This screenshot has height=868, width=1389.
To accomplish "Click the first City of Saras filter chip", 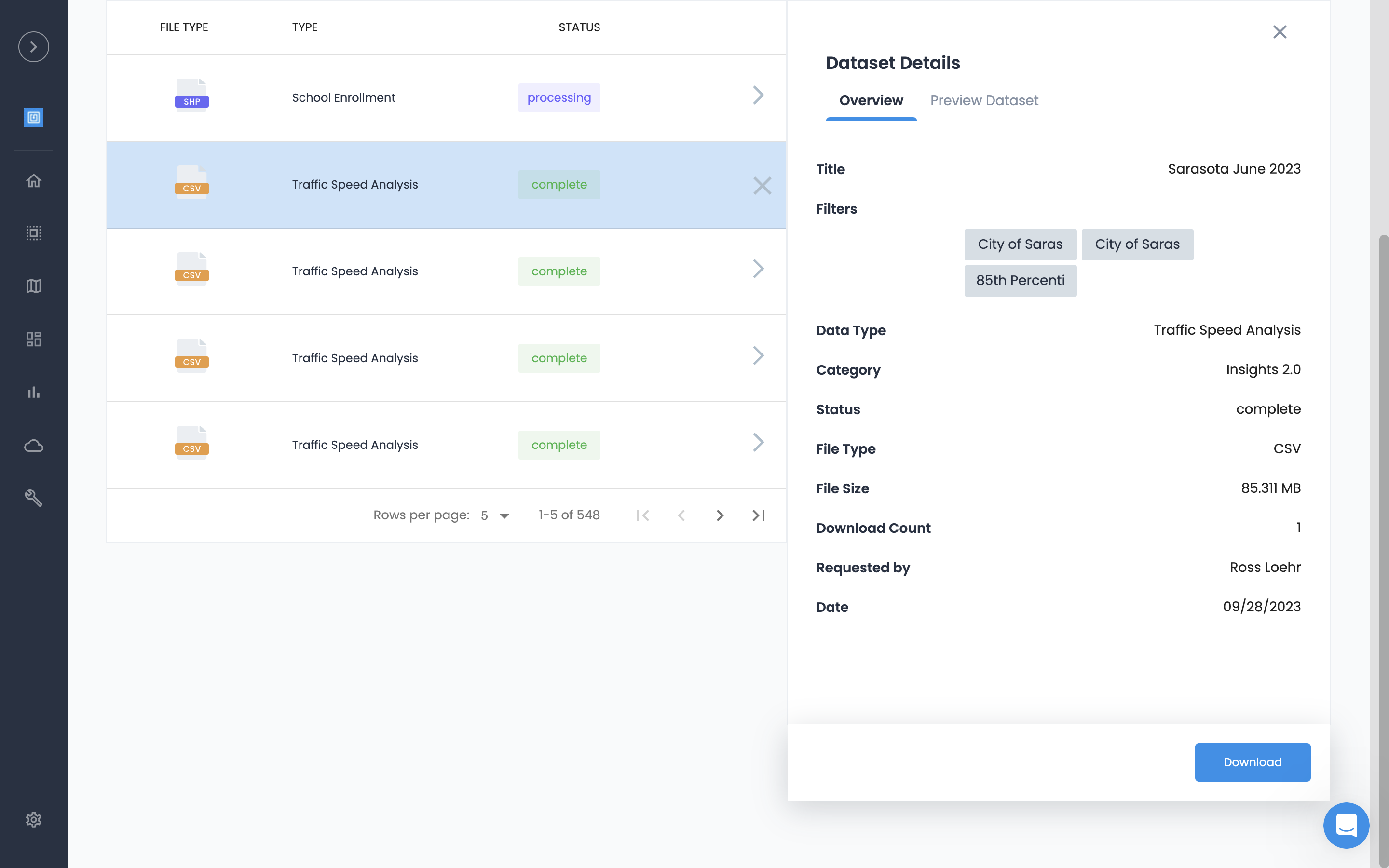I will [x=1020, y=244].
